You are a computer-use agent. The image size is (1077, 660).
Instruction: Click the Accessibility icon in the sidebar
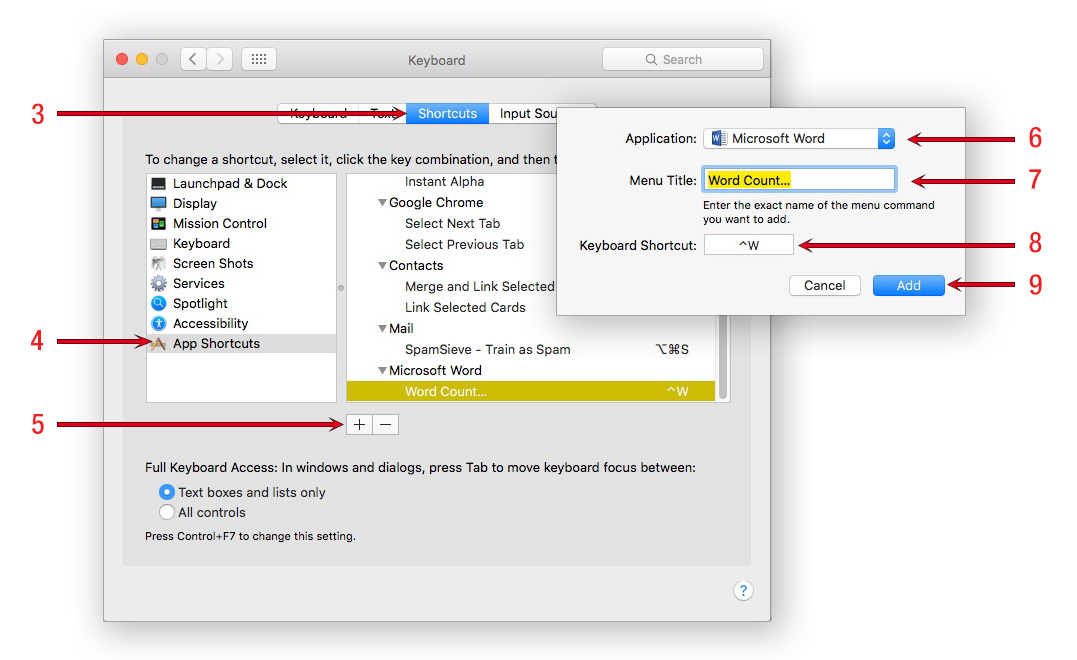[159, 323]
